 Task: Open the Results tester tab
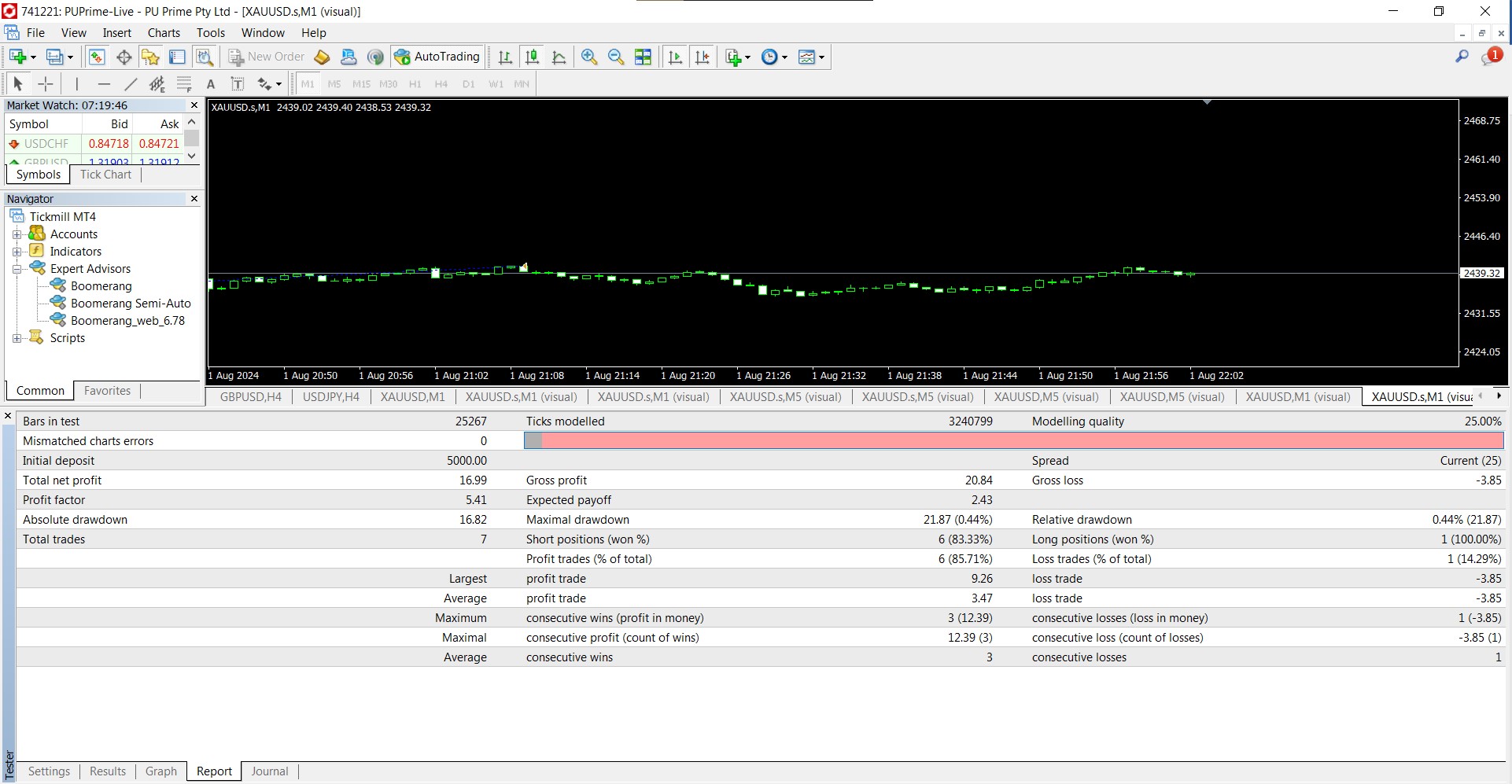pyautogui.click(x=108, y=771)
